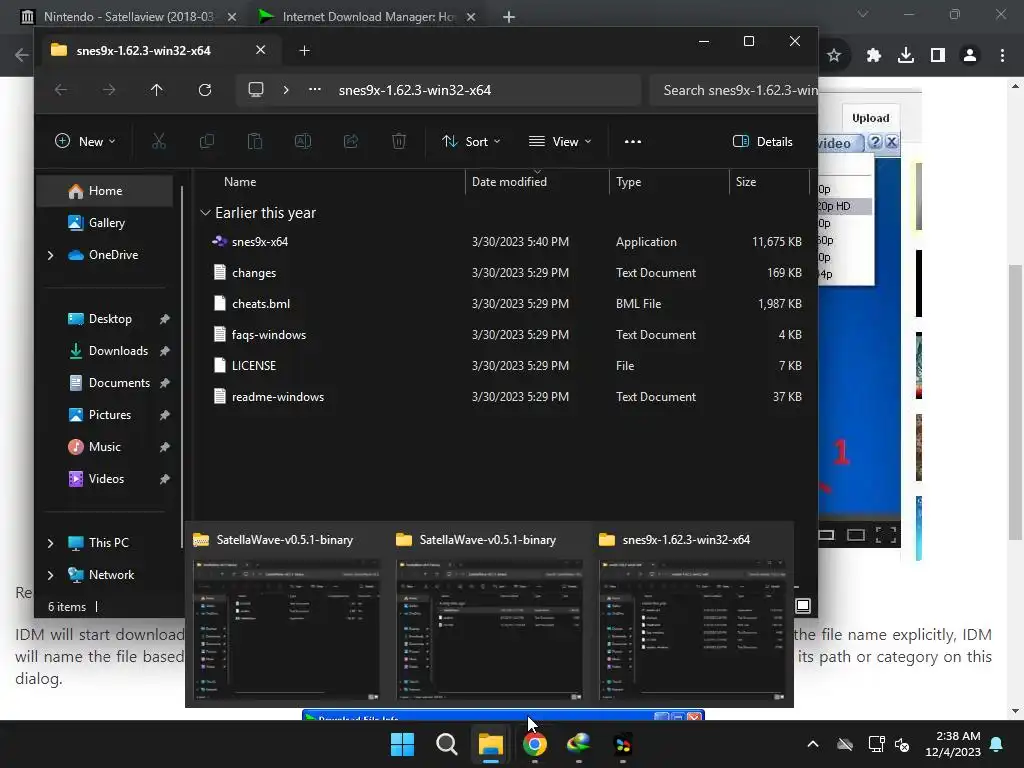Open the Chrome profile avatar
Image resolution: width=1024 pixels, height=768 pixels.
pos(970,56)
